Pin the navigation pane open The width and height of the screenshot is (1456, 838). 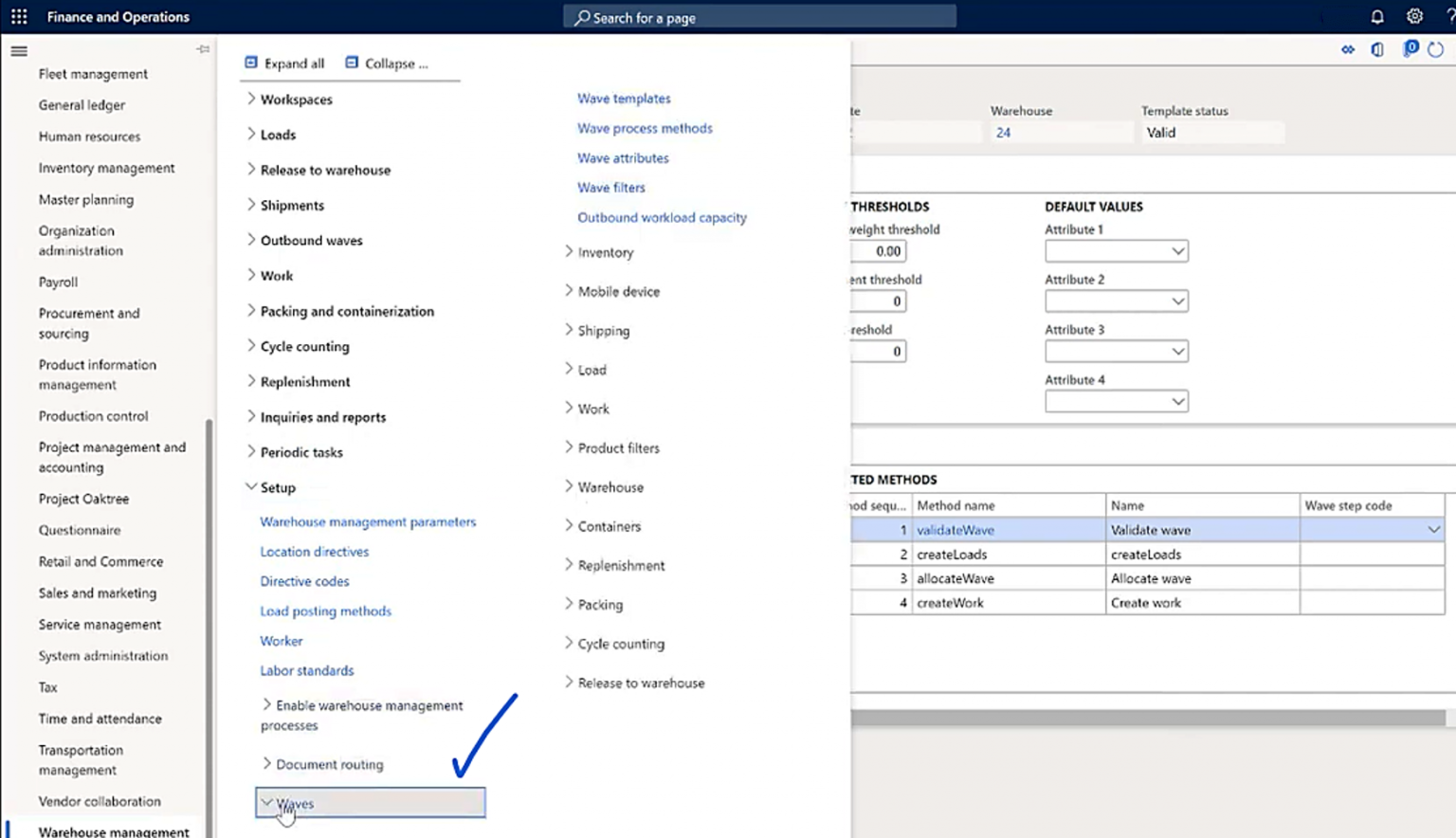(203, 49)
